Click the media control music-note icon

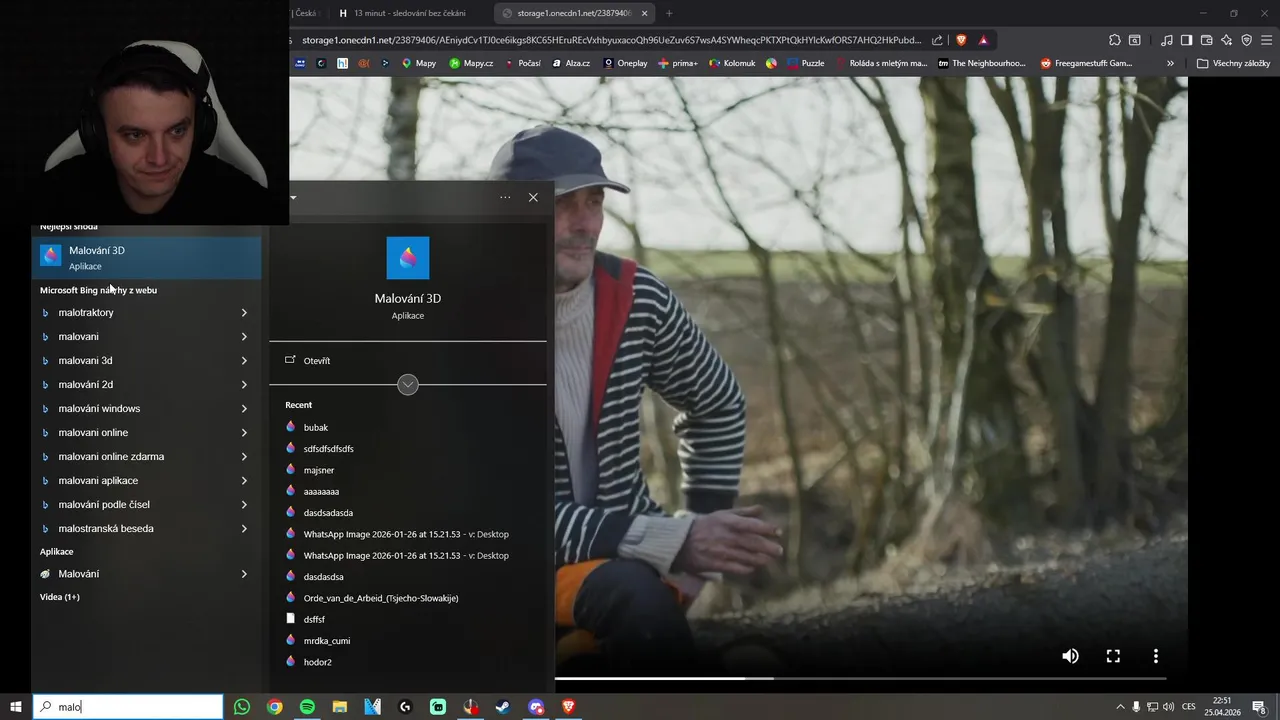point(1167,40)
